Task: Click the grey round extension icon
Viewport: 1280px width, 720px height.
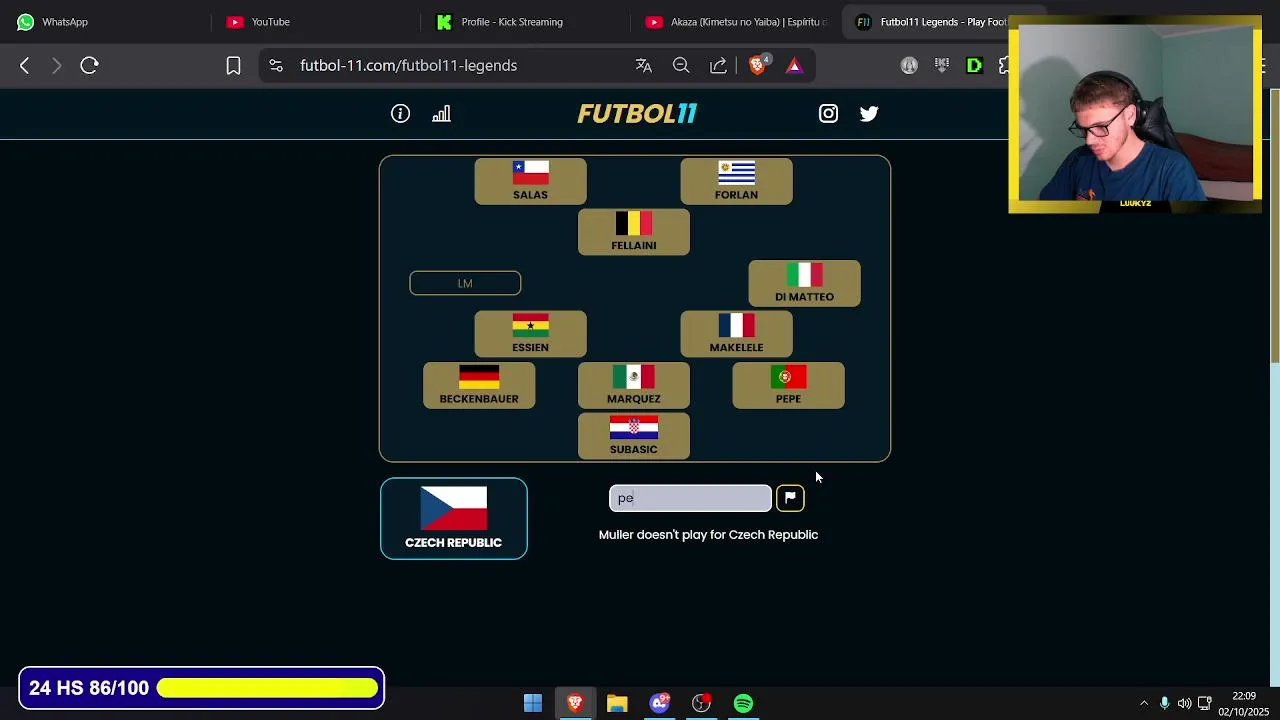Action: [909, 65]
